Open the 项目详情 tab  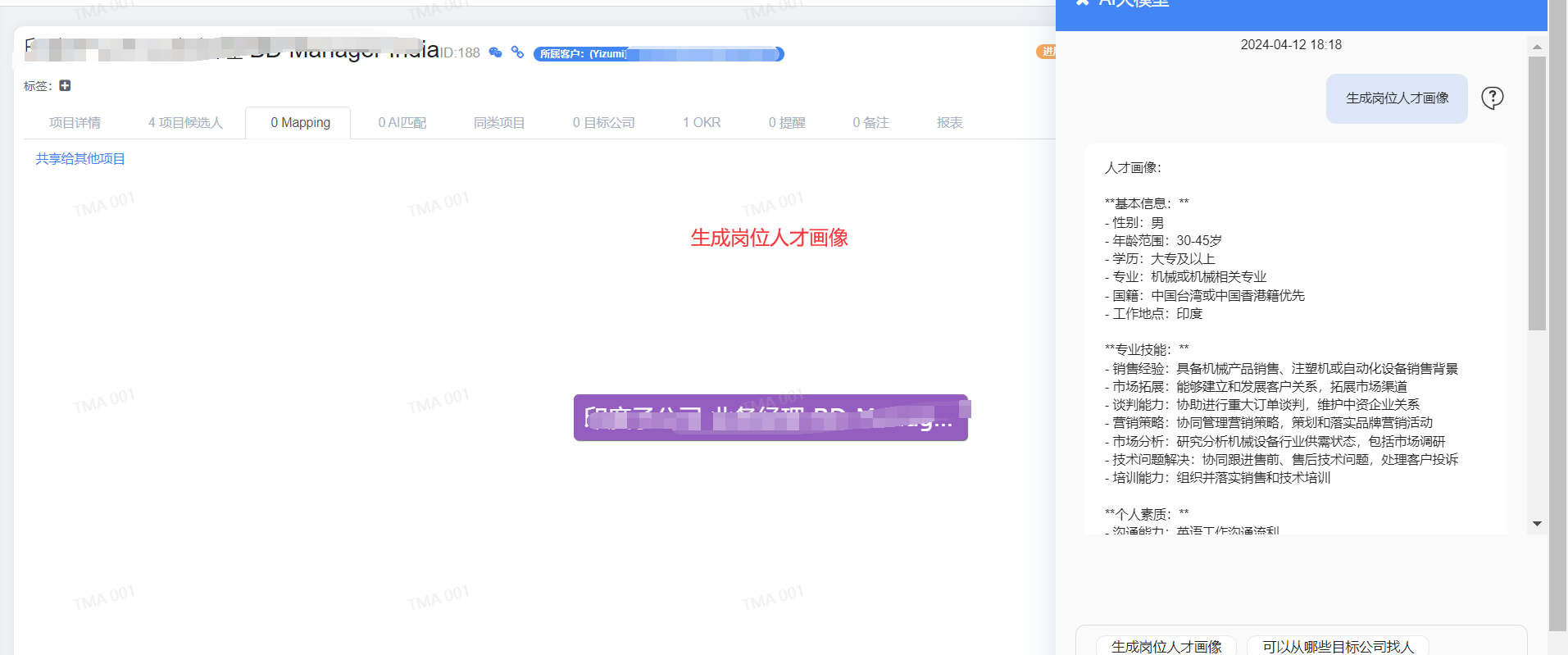point(75,123)
